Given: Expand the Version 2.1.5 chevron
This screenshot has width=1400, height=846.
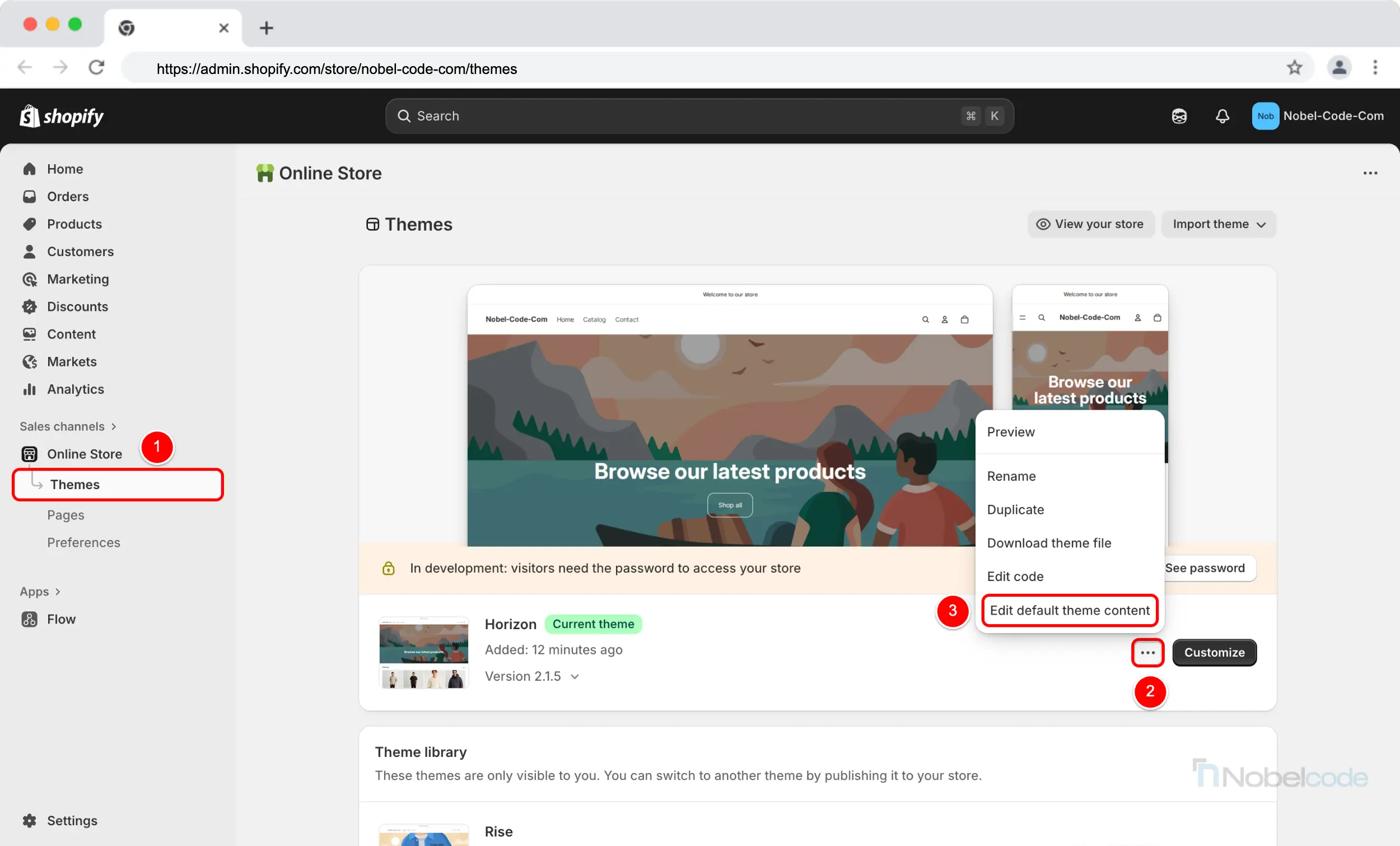Looking at the screenshot, I should (575, 677).
